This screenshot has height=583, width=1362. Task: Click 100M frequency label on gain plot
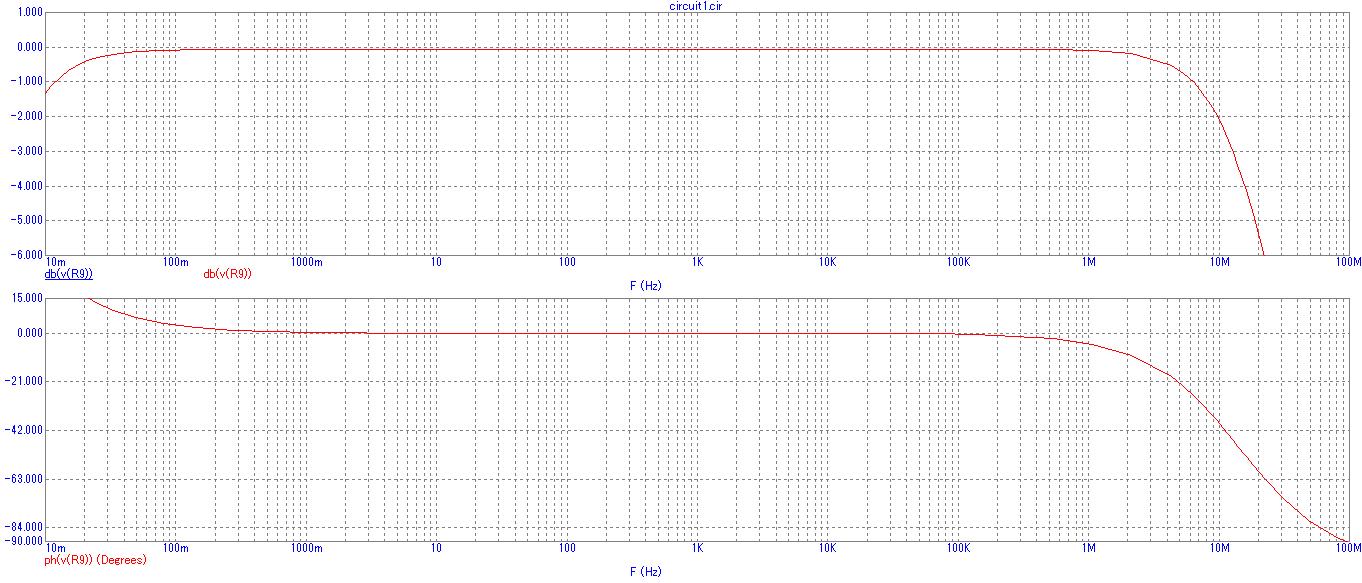coord(1349,262)
